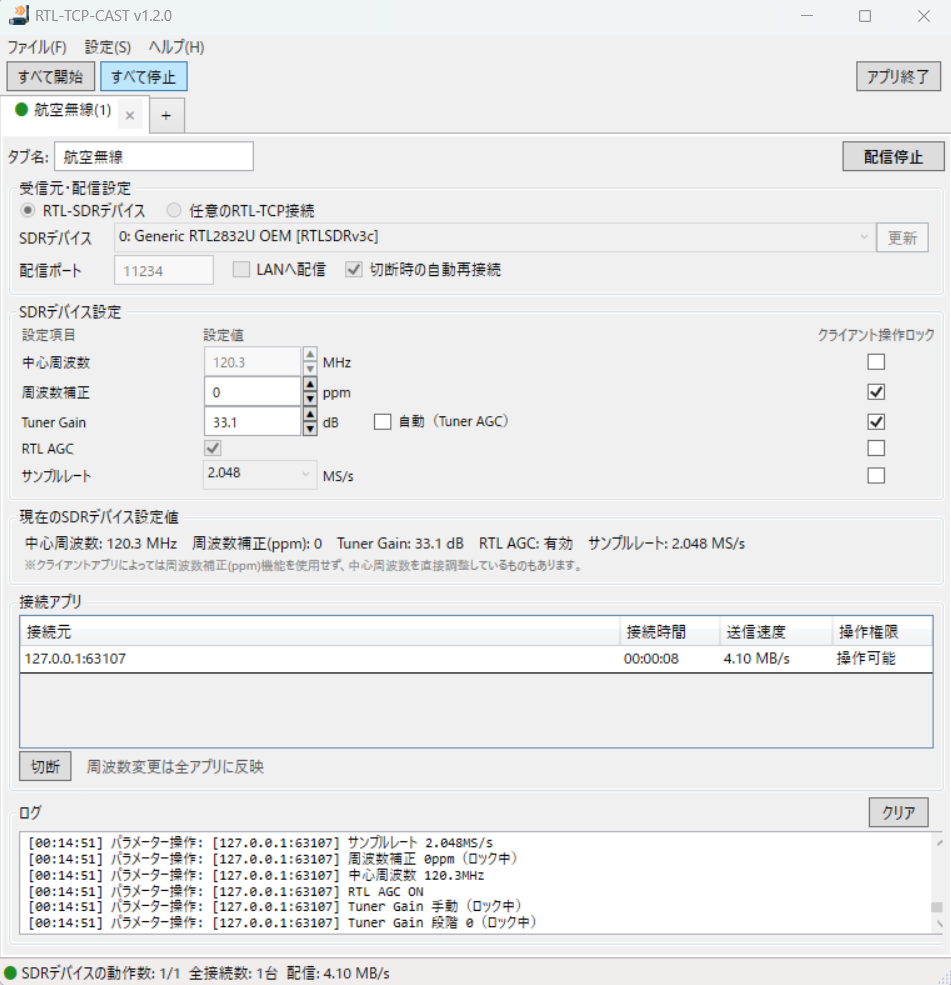Decrease 周波数補正 ppm with down arrow
Screen dimensions: 951x985
[310, 398]
